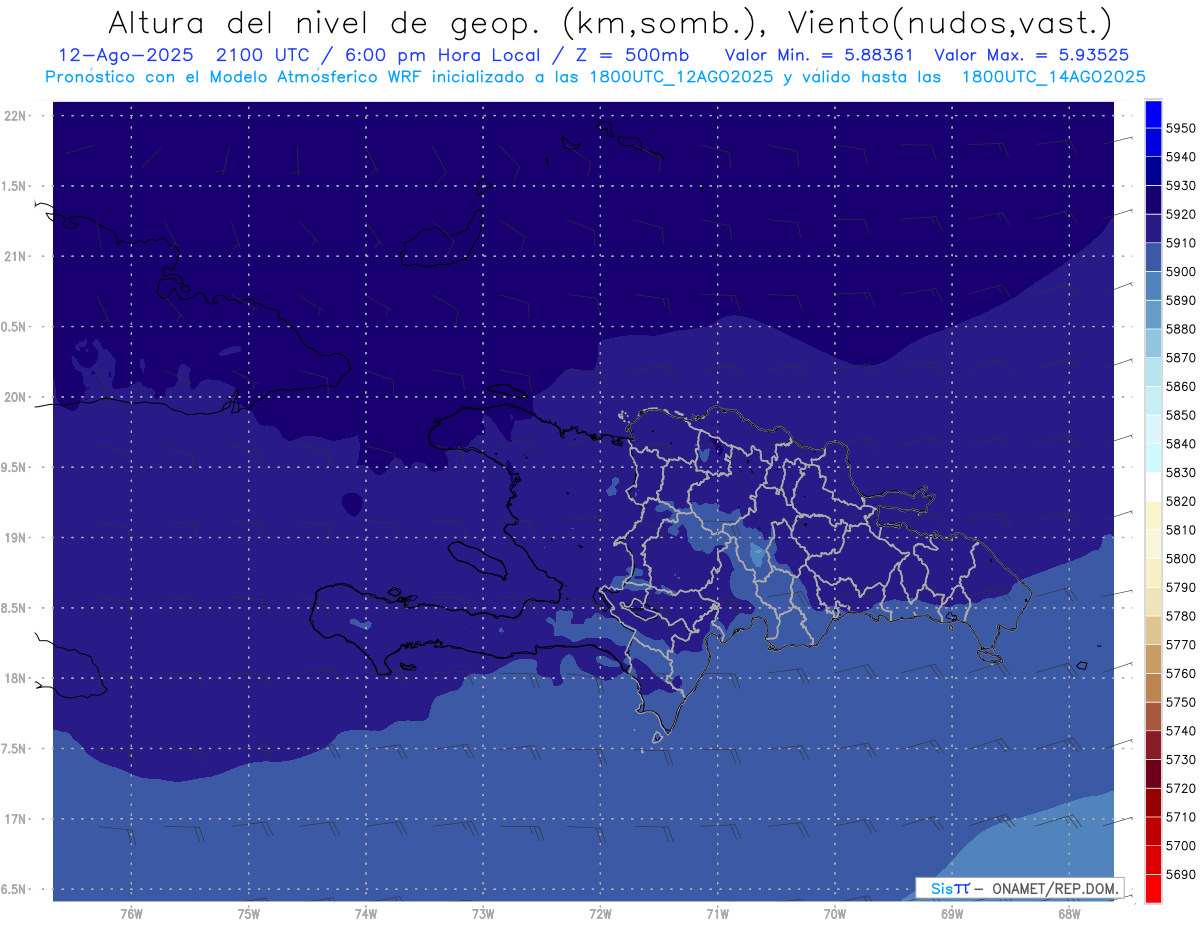
Task: Click the "5950" legend value
Action: click(x=1180, y=128)
